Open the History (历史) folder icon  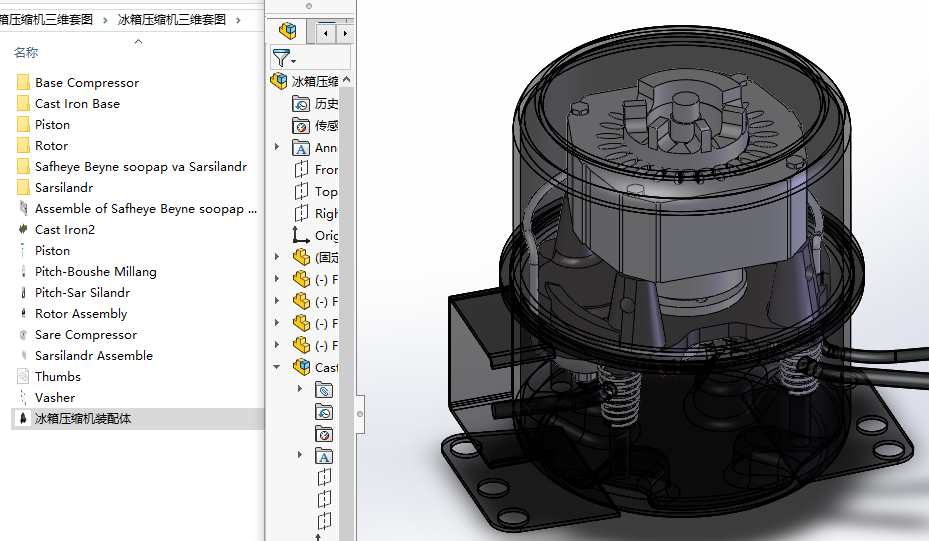click(301, 104)
